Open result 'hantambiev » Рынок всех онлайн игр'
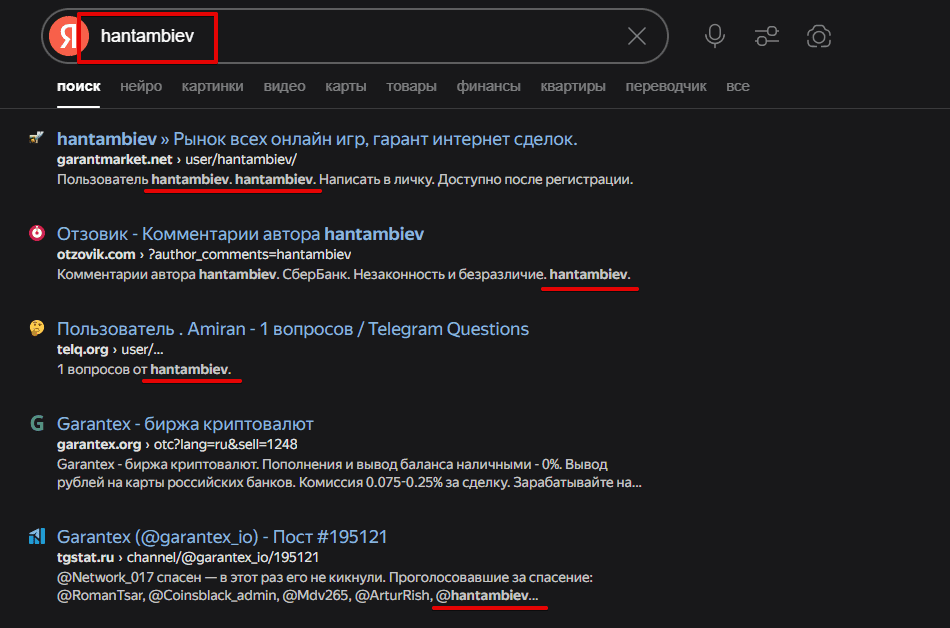950x628 pixels. [317, 139]
